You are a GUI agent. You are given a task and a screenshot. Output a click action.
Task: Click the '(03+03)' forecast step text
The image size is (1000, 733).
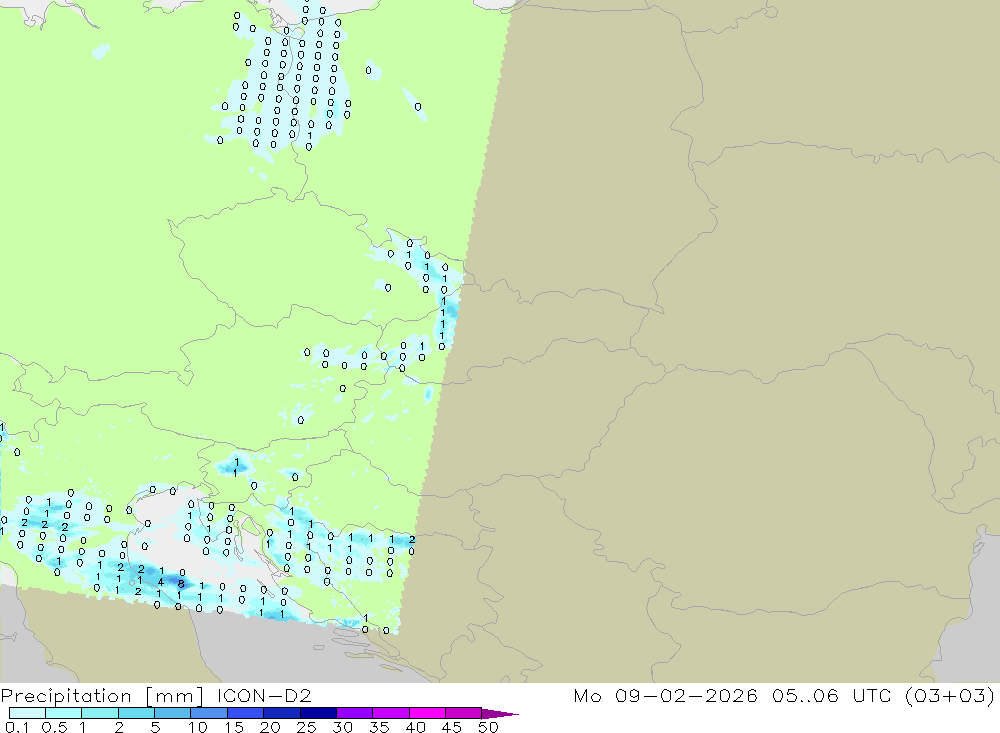(950, 695)
